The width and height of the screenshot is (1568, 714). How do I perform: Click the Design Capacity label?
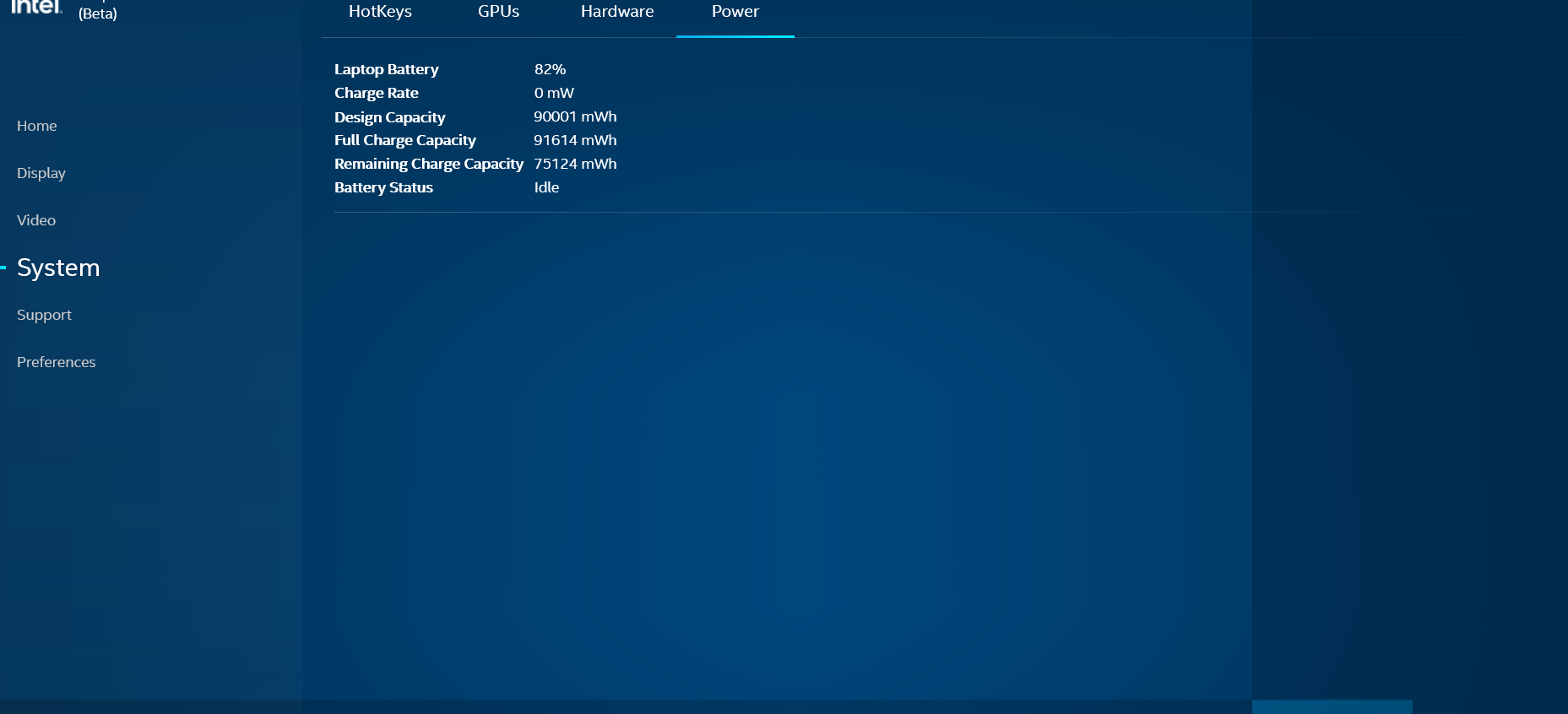[x=390, y=116]
